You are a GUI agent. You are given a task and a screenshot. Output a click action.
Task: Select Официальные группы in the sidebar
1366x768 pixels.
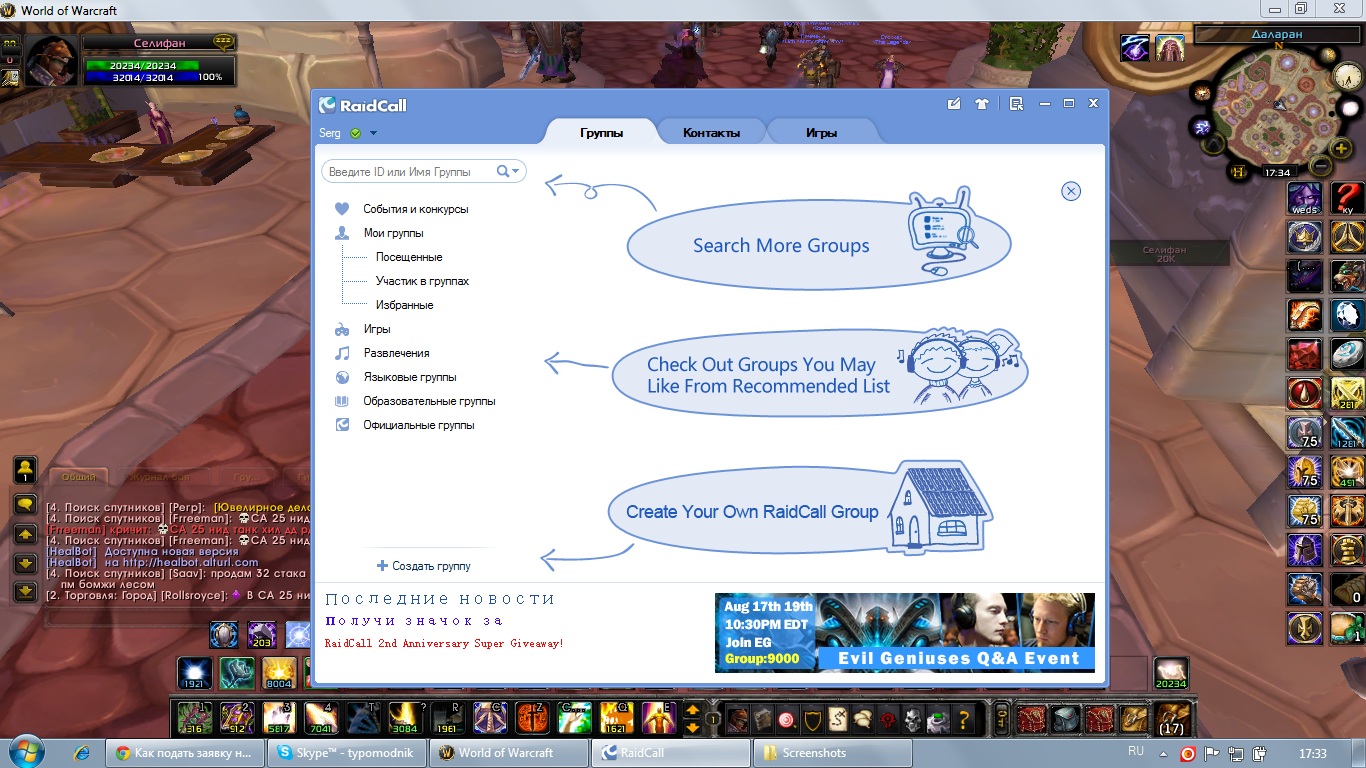point(419,425)
